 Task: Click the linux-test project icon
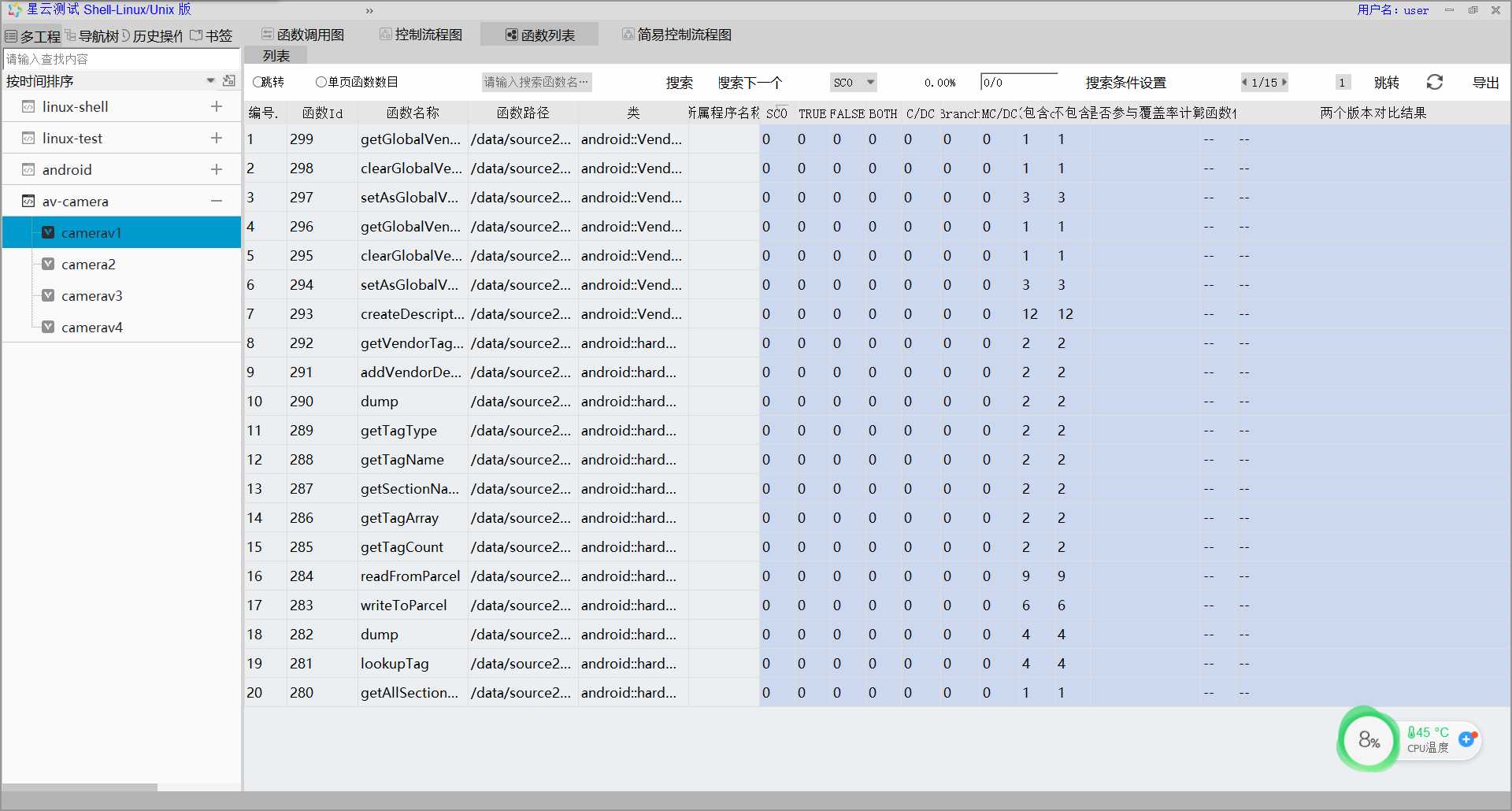tap(28, 138)
